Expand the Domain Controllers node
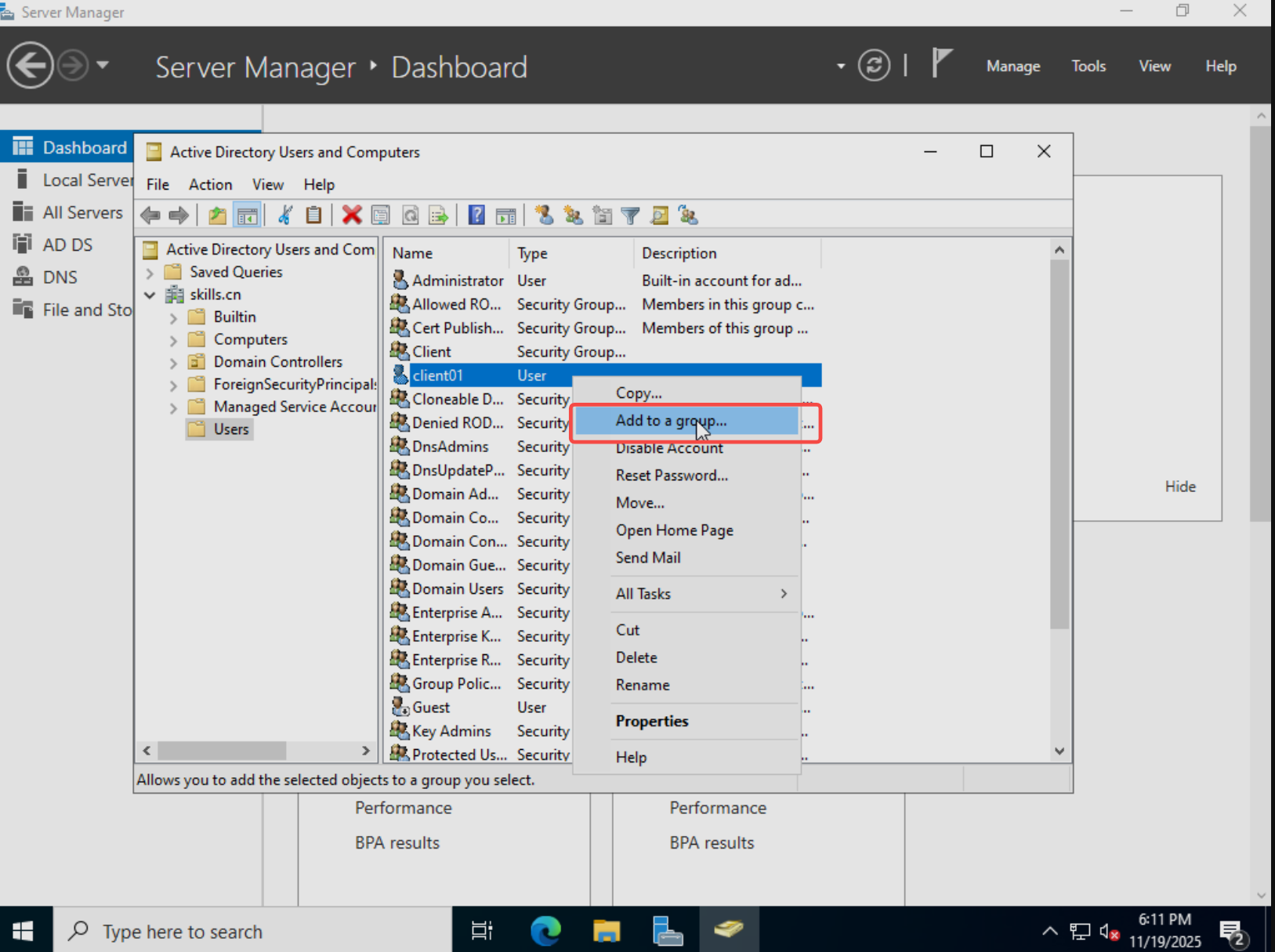The width and height of the screenshot is (1275, 952). [173, 363]
